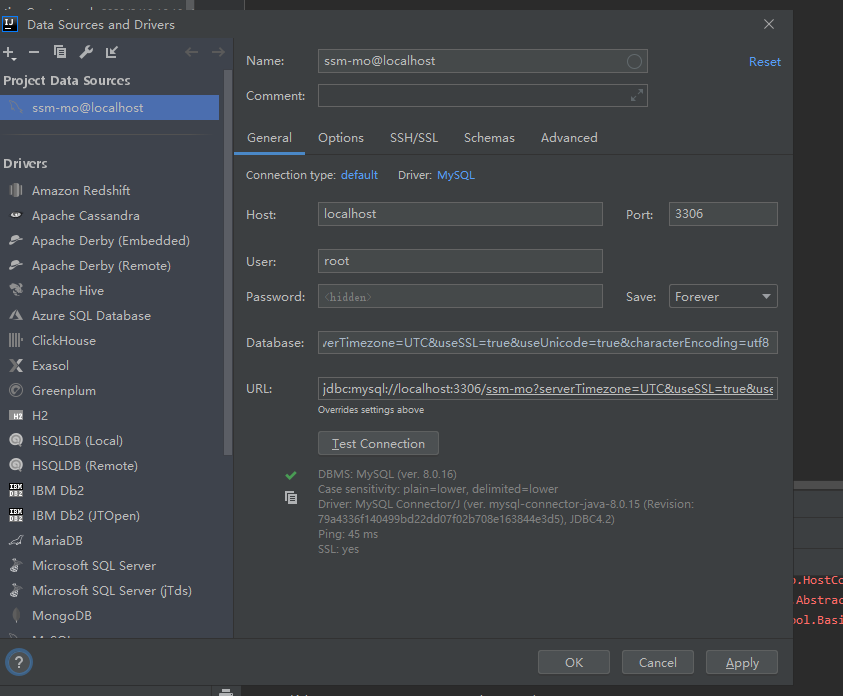Viewport: 843px width, 696px height.
Task: Select Apache Derby (Remote) driver
Action: coord(101,266)
